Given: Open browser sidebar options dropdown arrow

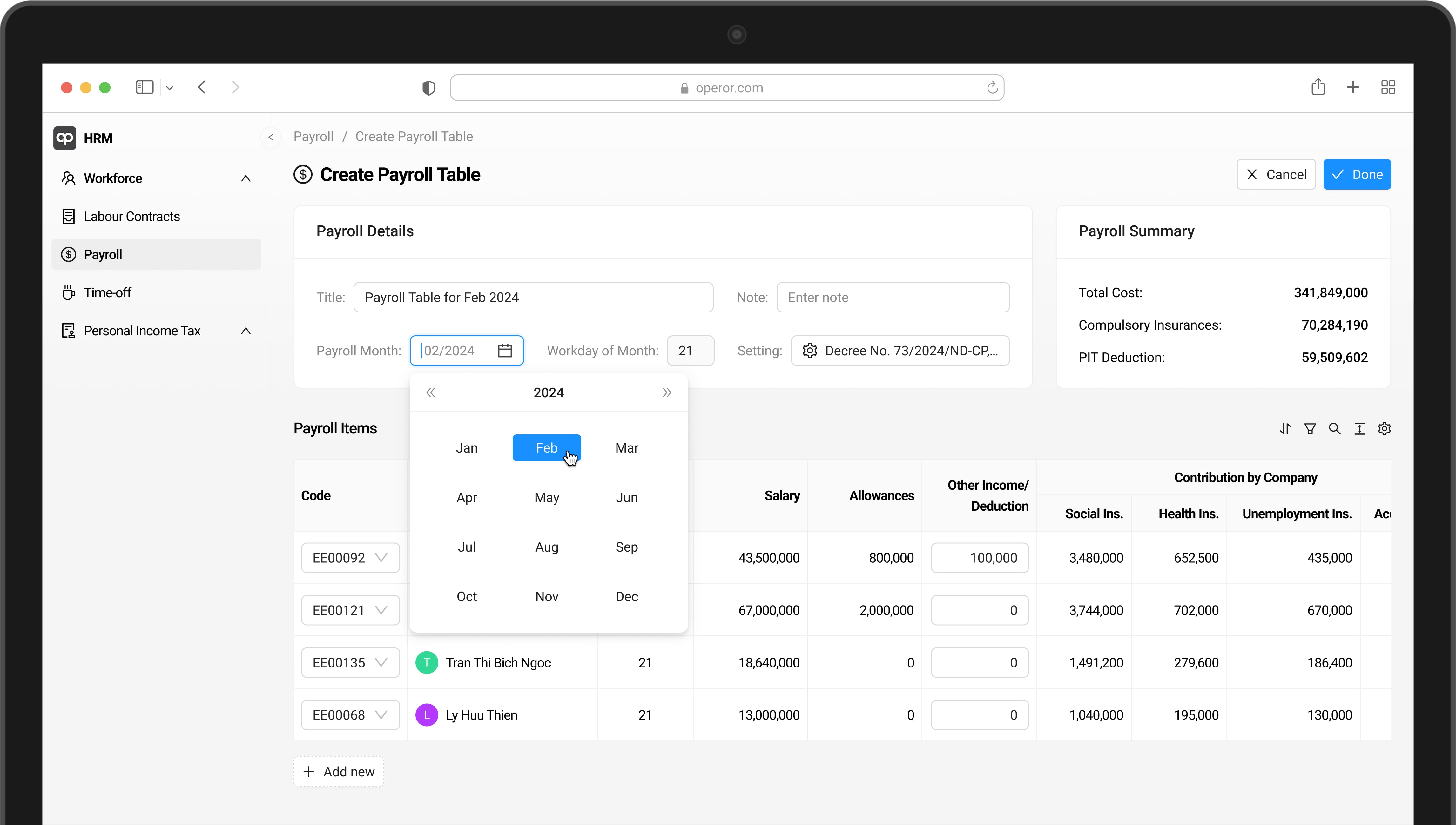Looking at the screenshot, I should (x=170, y=88).
